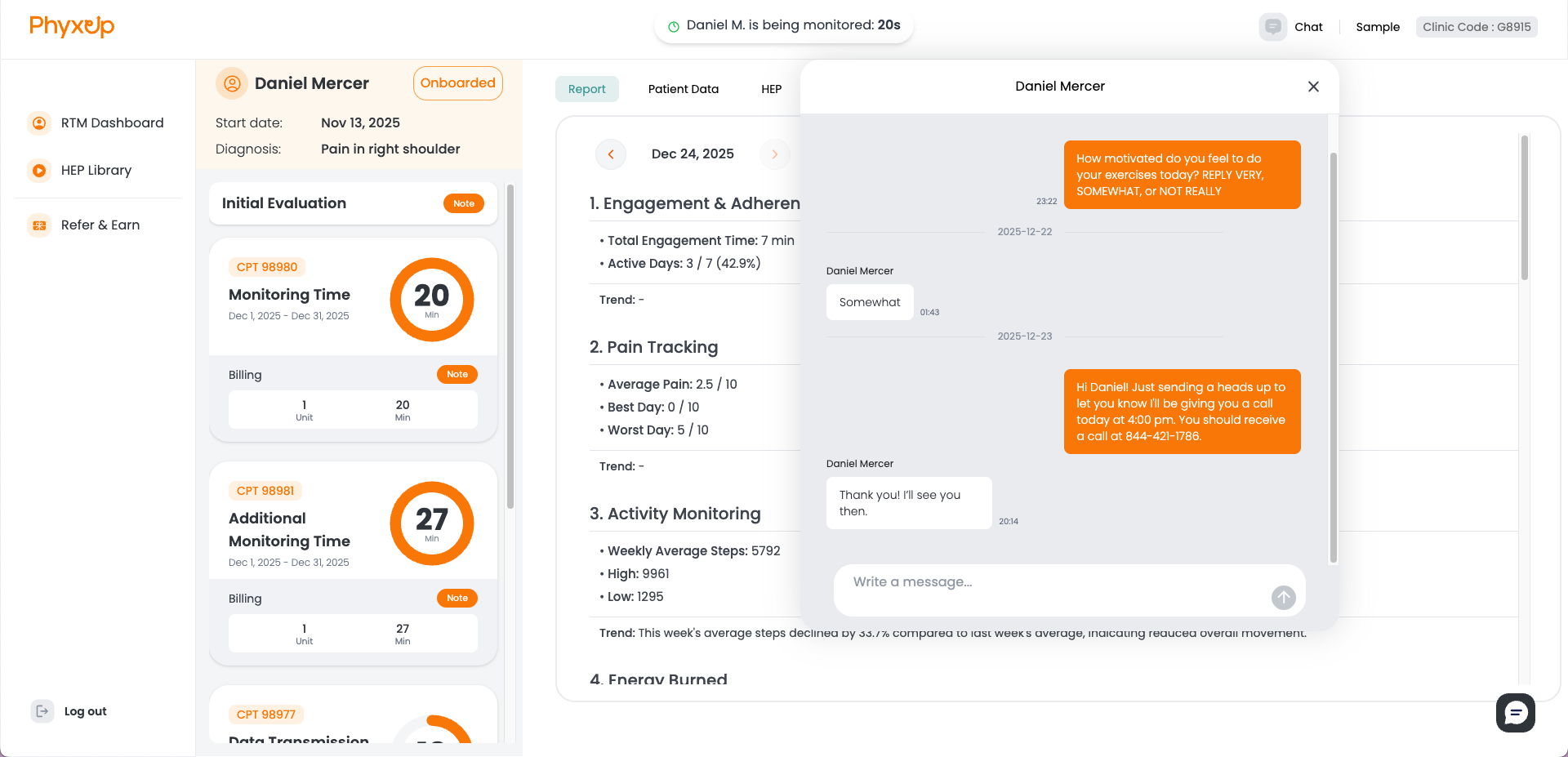Click the Sample button
Image resolution: width=1568 pixels, height=757 pixels.
point(1378,26)
